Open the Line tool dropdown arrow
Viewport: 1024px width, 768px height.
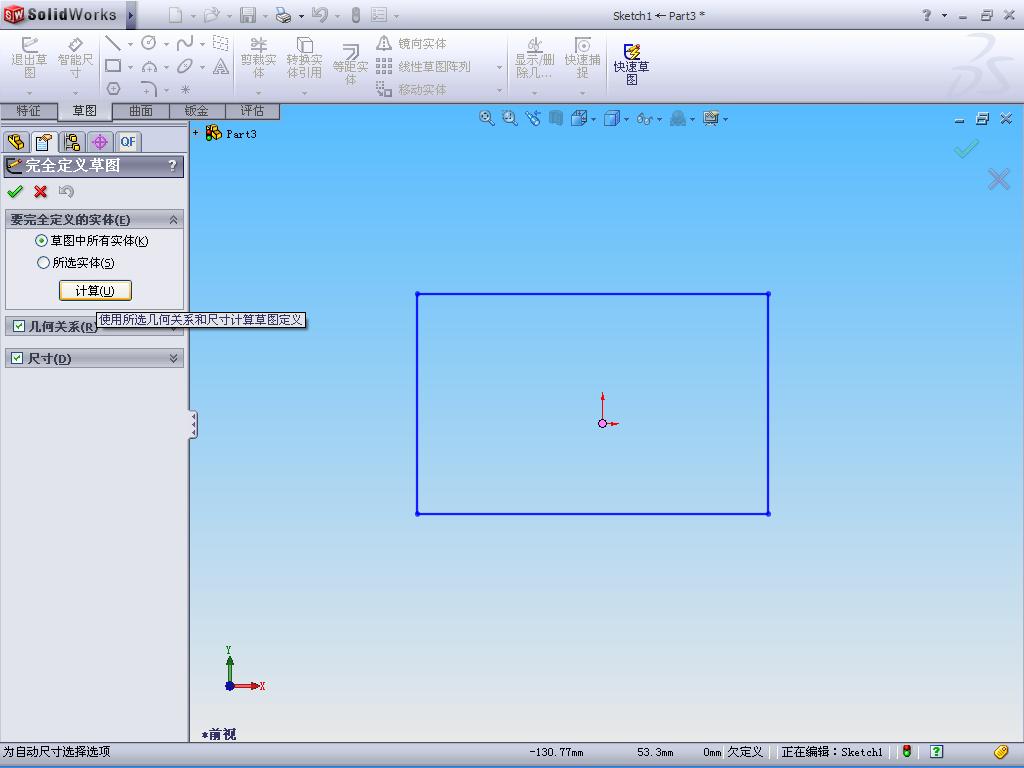[130, 44]
